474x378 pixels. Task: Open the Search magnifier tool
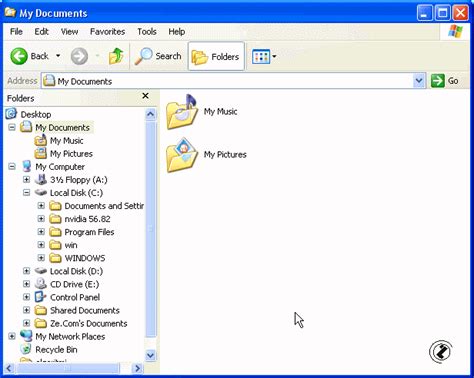pyautogui.click(x=158, y=56)
